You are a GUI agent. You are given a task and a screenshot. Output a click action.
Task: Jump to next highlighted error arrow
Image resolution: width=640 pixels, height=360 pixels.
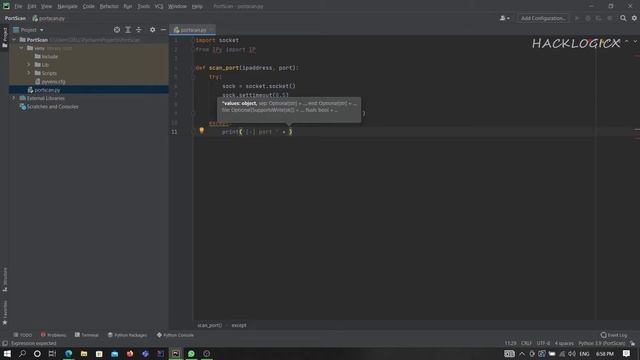pos(635,42)
